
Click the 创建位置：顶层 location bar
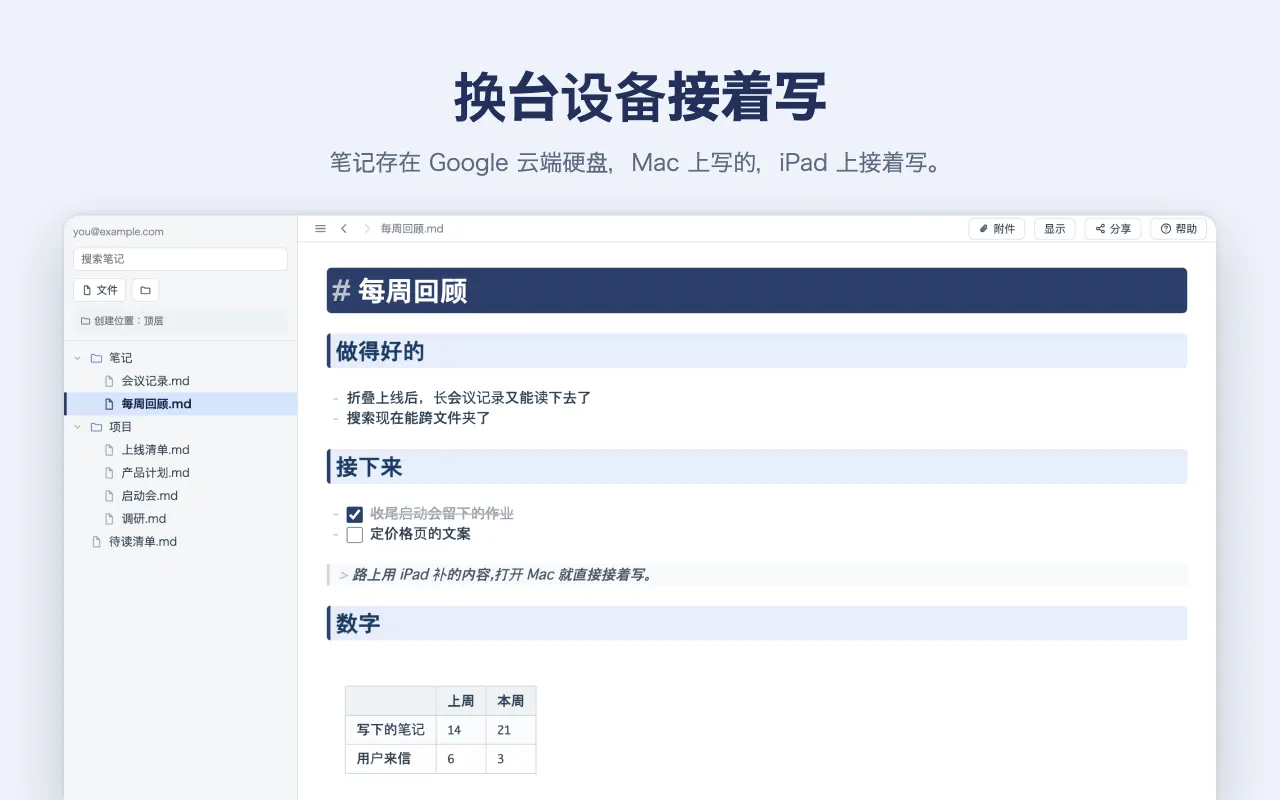coord(180,321)
